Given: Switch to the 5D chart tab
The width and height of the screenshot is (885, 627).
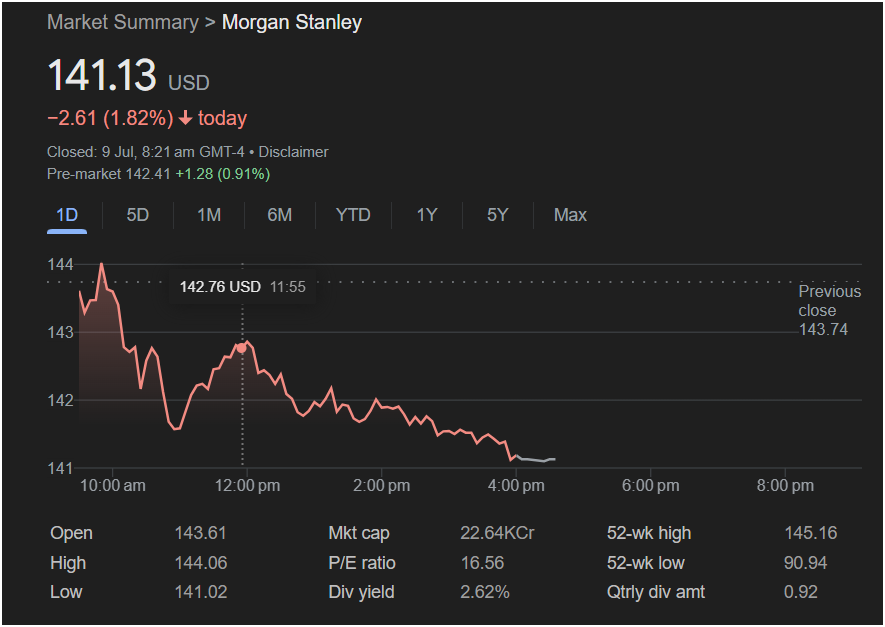Looking at the screenshot, I should (138, 215).
